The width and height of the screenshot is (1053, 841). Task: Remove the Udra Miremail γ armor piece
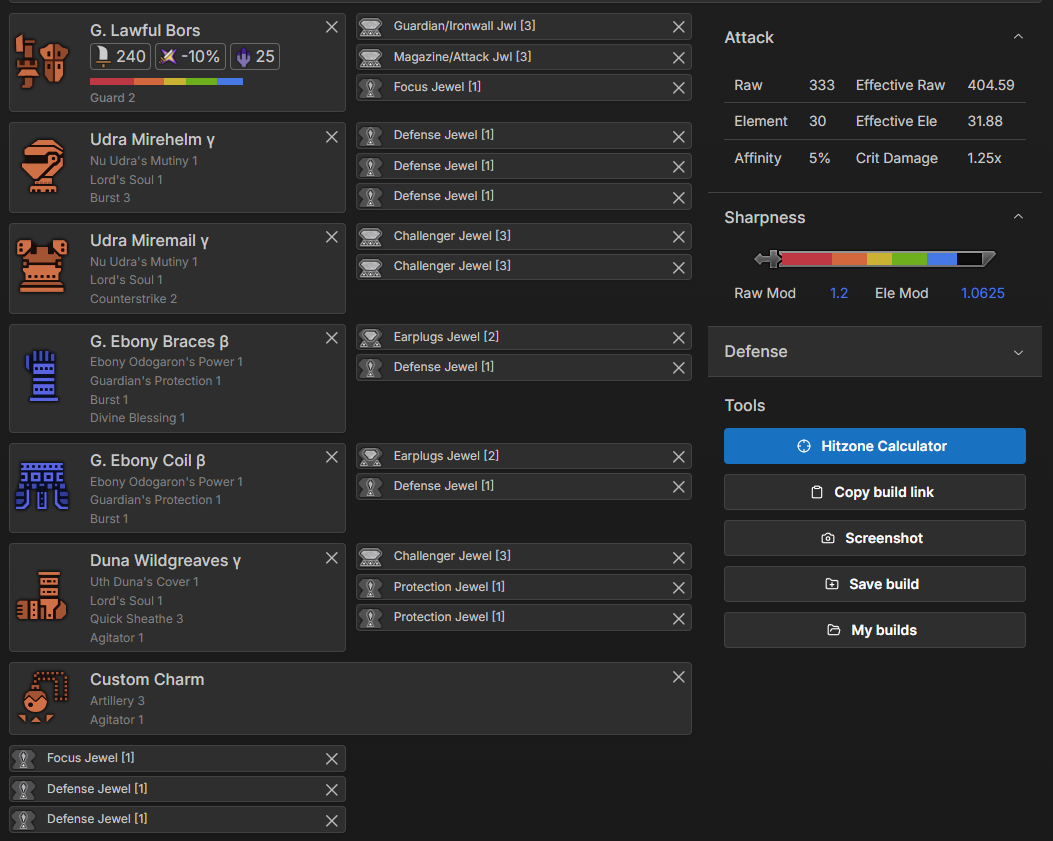[x=332, y=237]
